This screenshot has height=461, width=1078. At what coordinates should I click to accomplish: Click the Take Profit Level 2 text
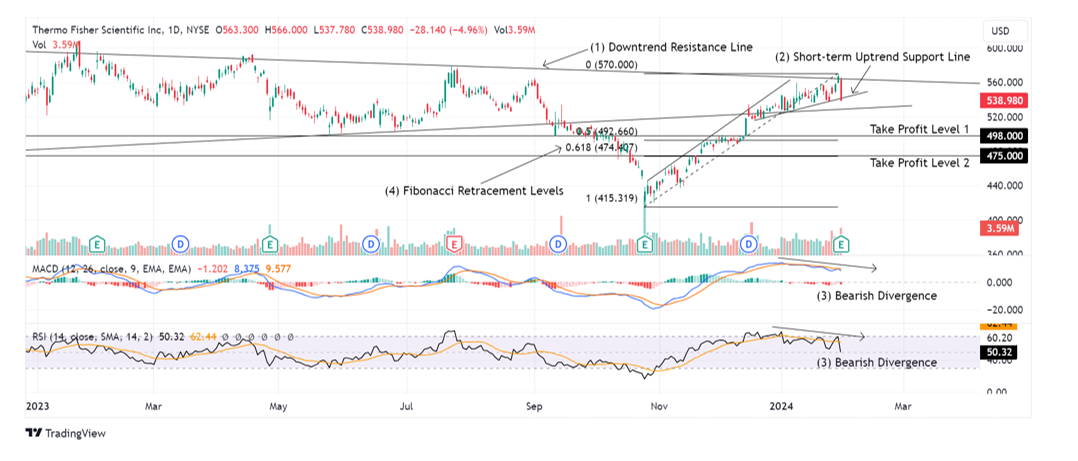point(920,163)
